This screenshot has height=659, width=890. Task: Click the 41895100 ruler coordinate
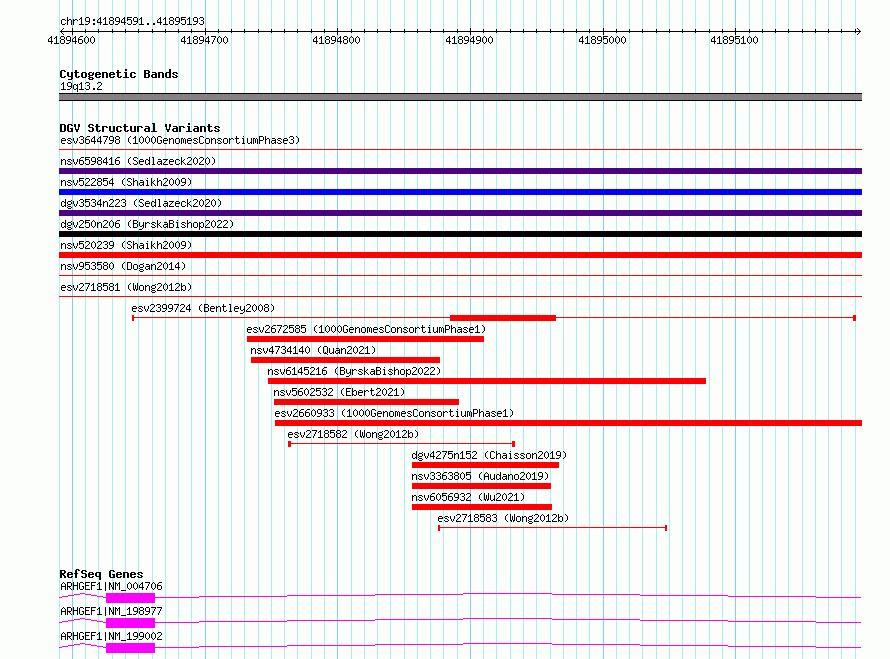[734, 40]
